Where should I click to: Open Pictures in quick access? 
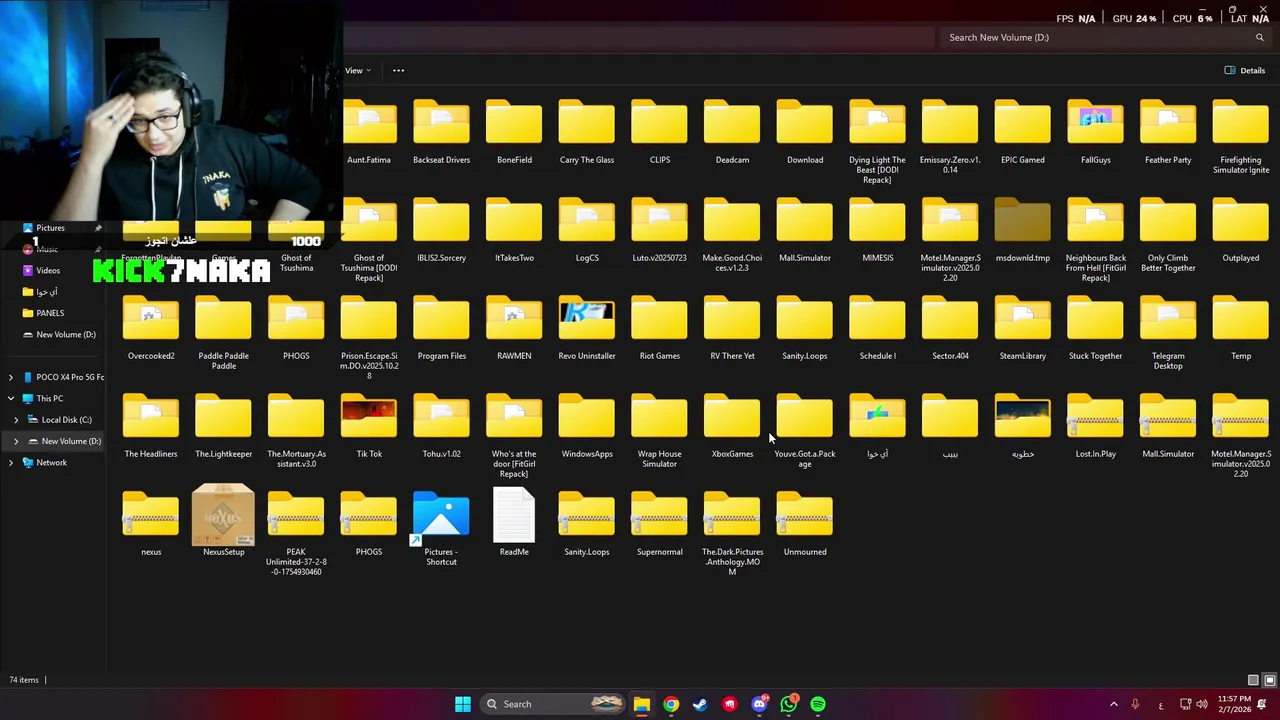(x=50, y=228)
